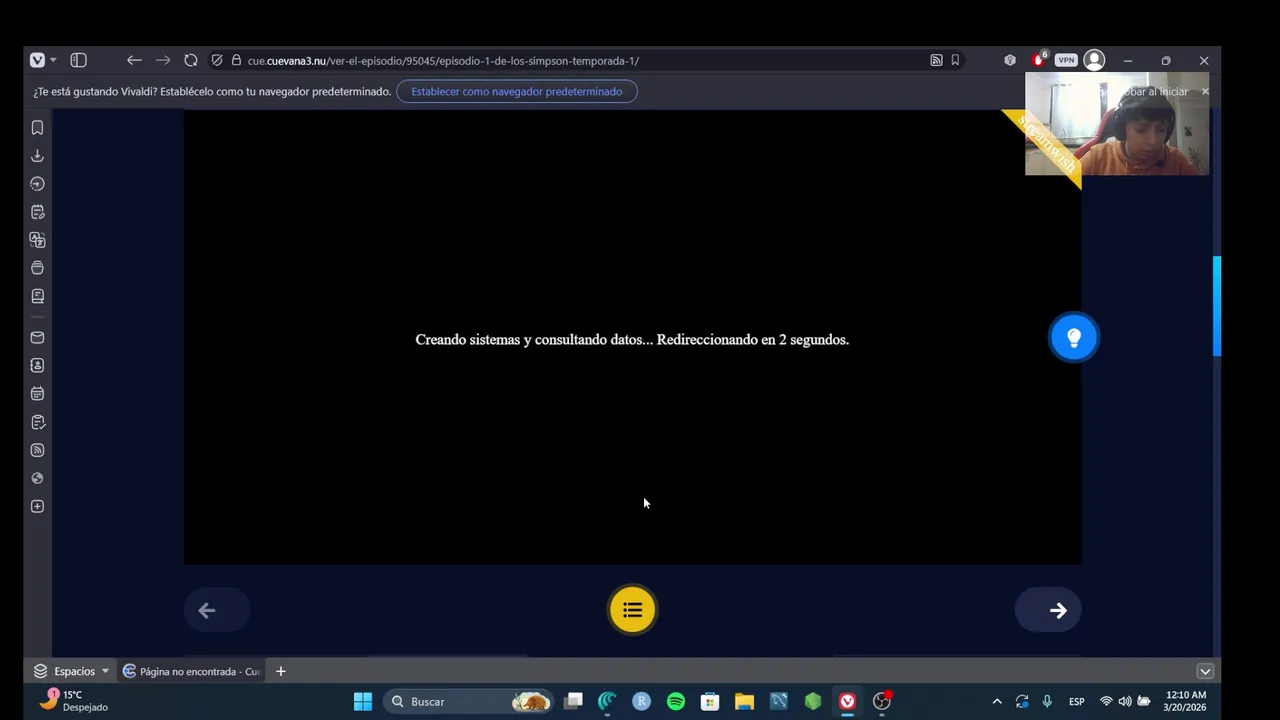
Task: Open the Notes panel
Action: [x=37, y=212]
